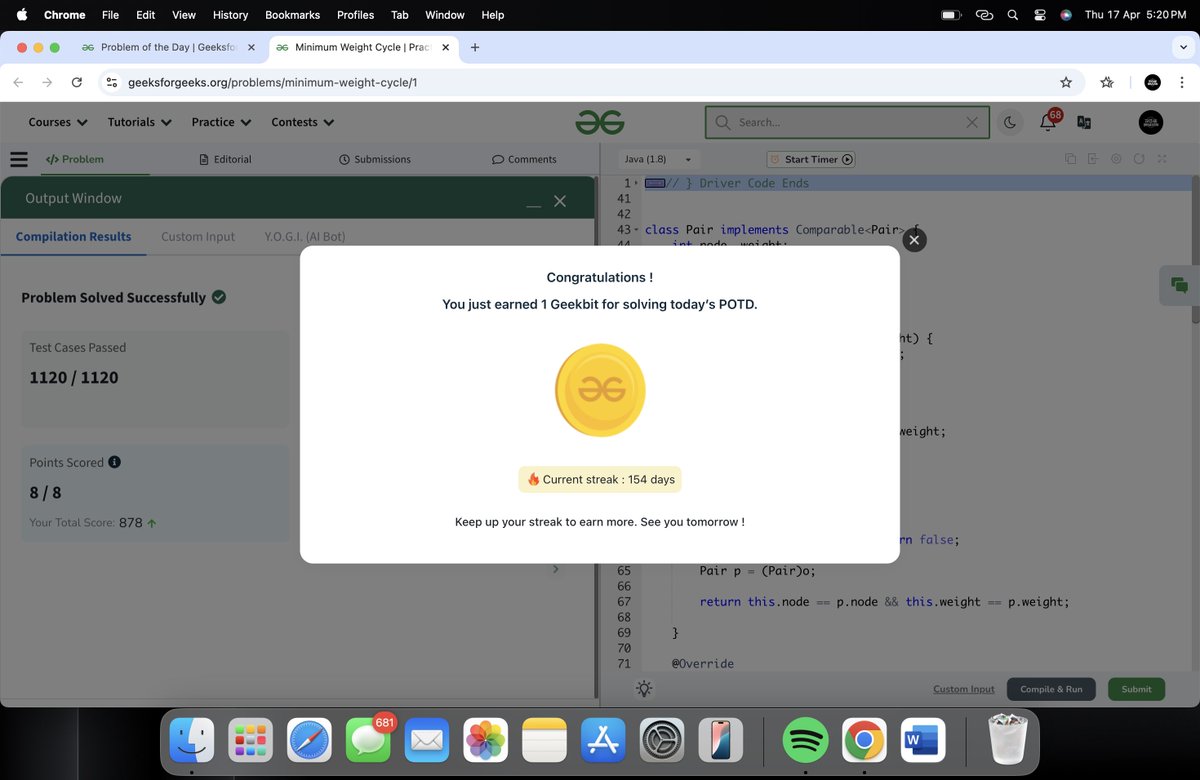Bookmark this page with the star icon
The width and height of the screenshot is (1200, 780).
pos(1066,82)
